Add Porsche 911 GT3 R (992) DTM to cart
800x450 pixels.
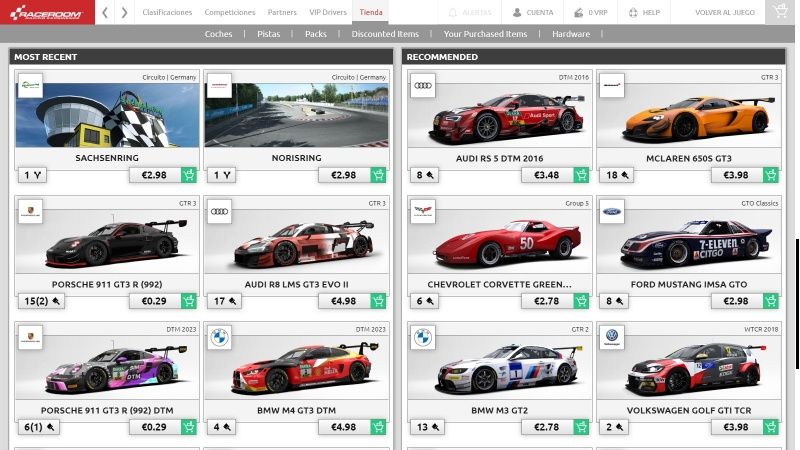coord(189,427)
